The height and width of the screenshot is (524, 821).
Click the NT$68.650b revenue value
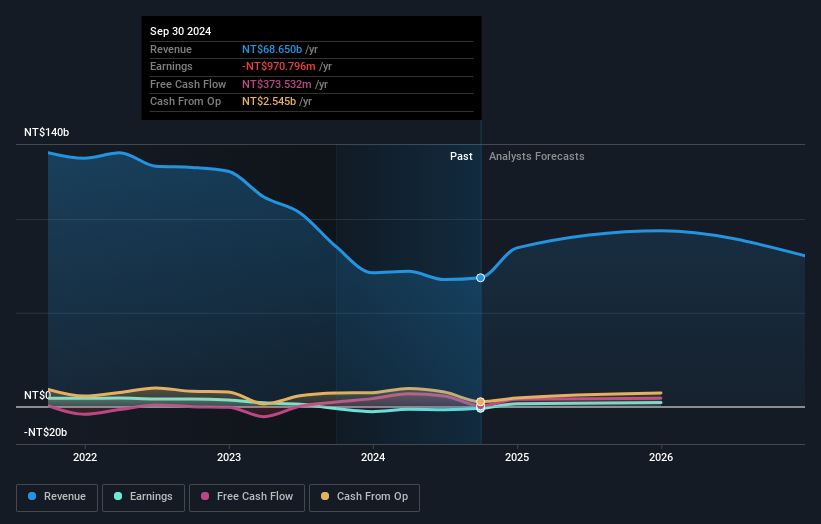[272, 49]
